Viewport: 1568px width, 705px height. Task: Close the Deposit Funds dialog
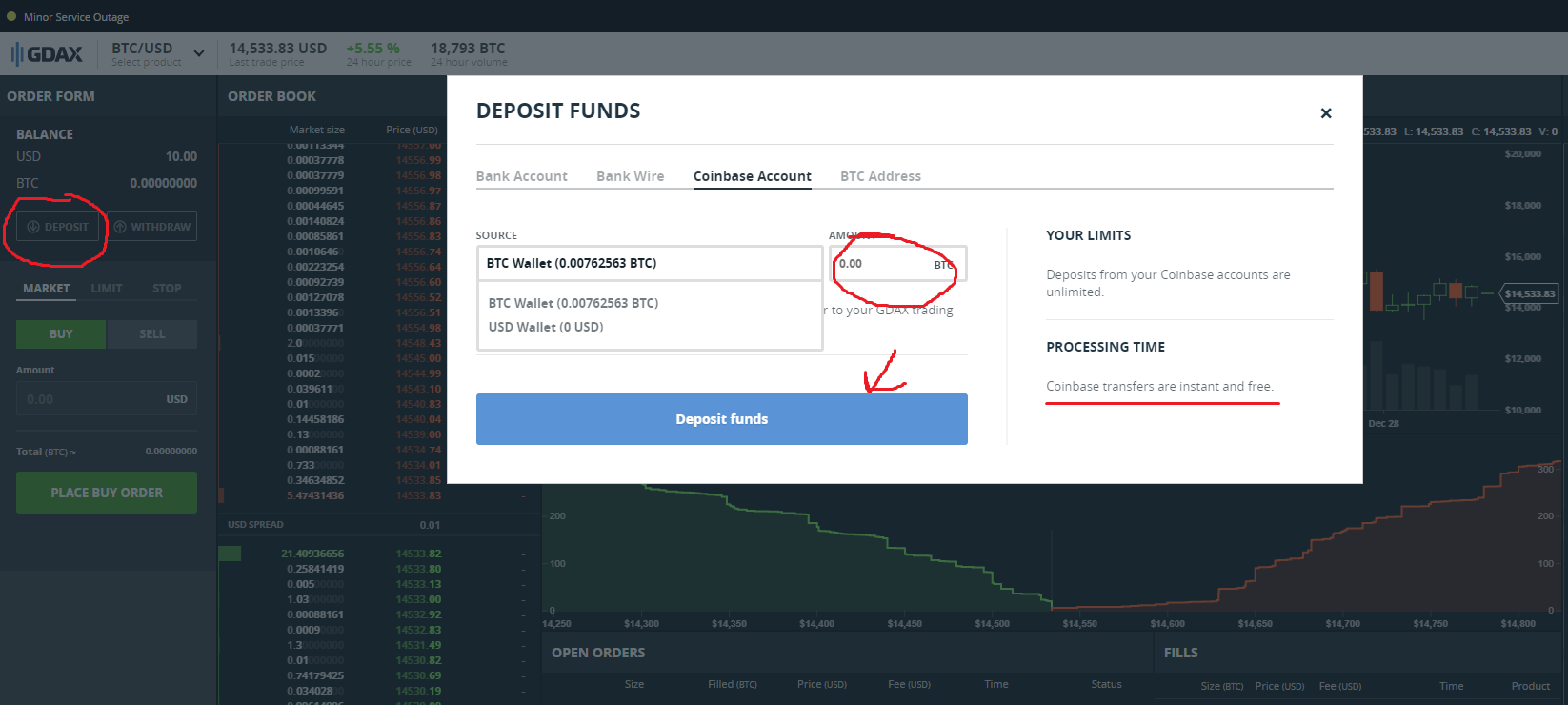click(1325, 113)
